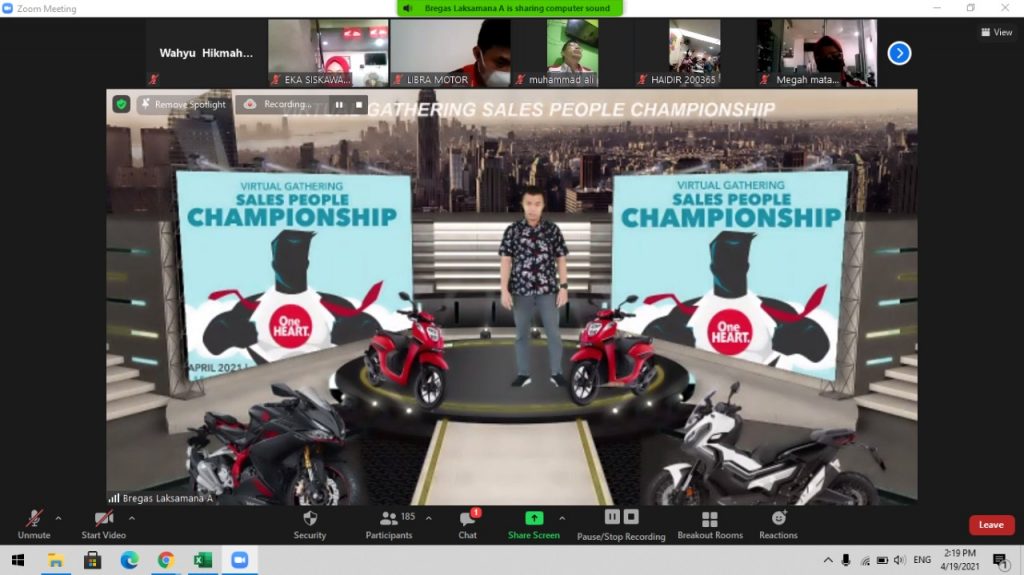Viewport: 1024px width, 575px height.
Task: Expand share options arrow beside Share Screen
Action: pyautogui.click(x=562, y=518)
